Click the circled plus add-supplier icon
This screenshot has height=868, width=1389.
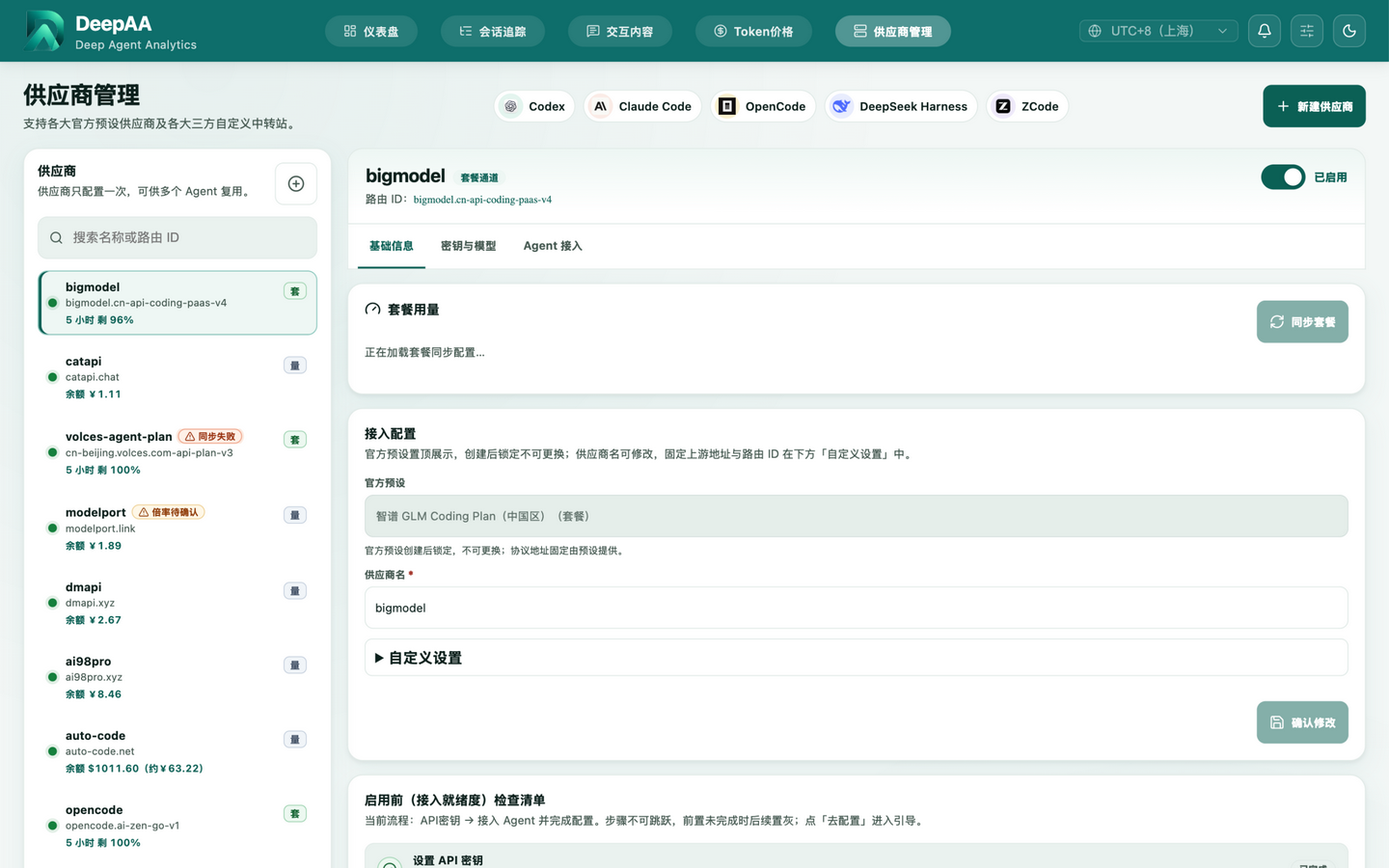(296, 183)
